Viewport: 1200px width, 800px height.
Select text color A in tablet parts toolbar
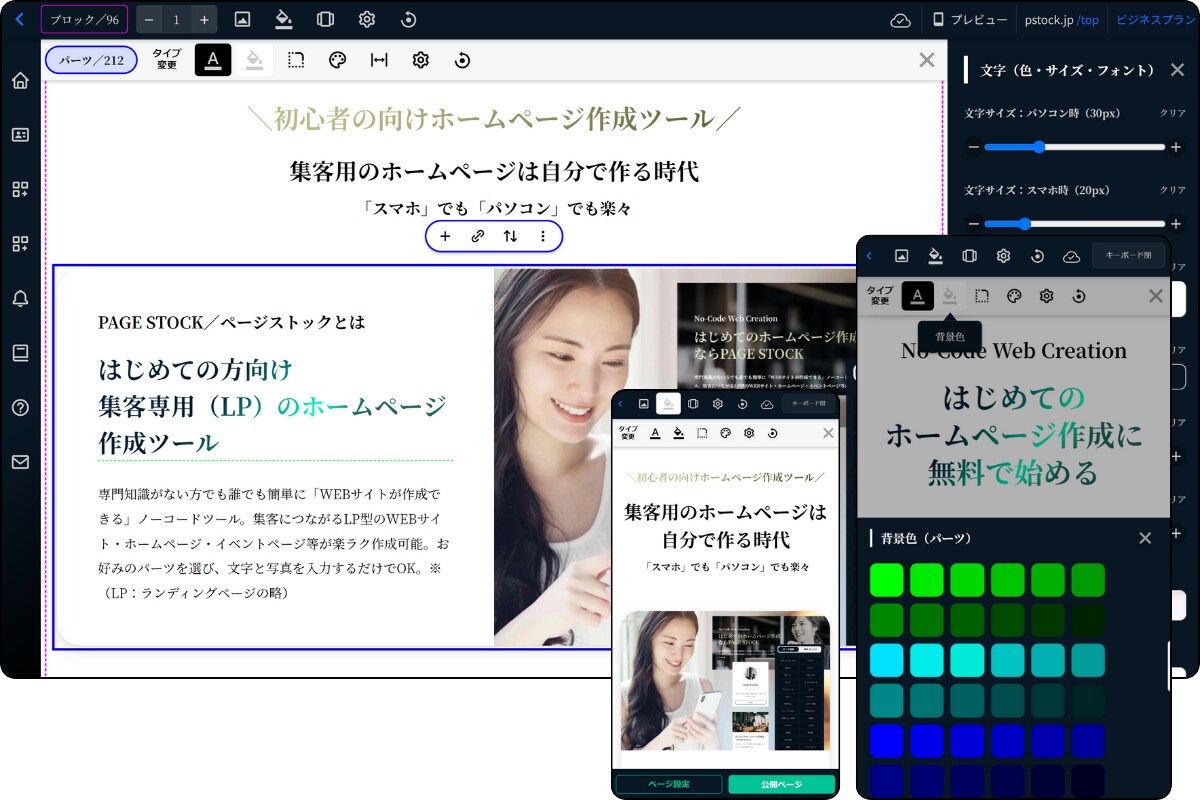[918, 296]
